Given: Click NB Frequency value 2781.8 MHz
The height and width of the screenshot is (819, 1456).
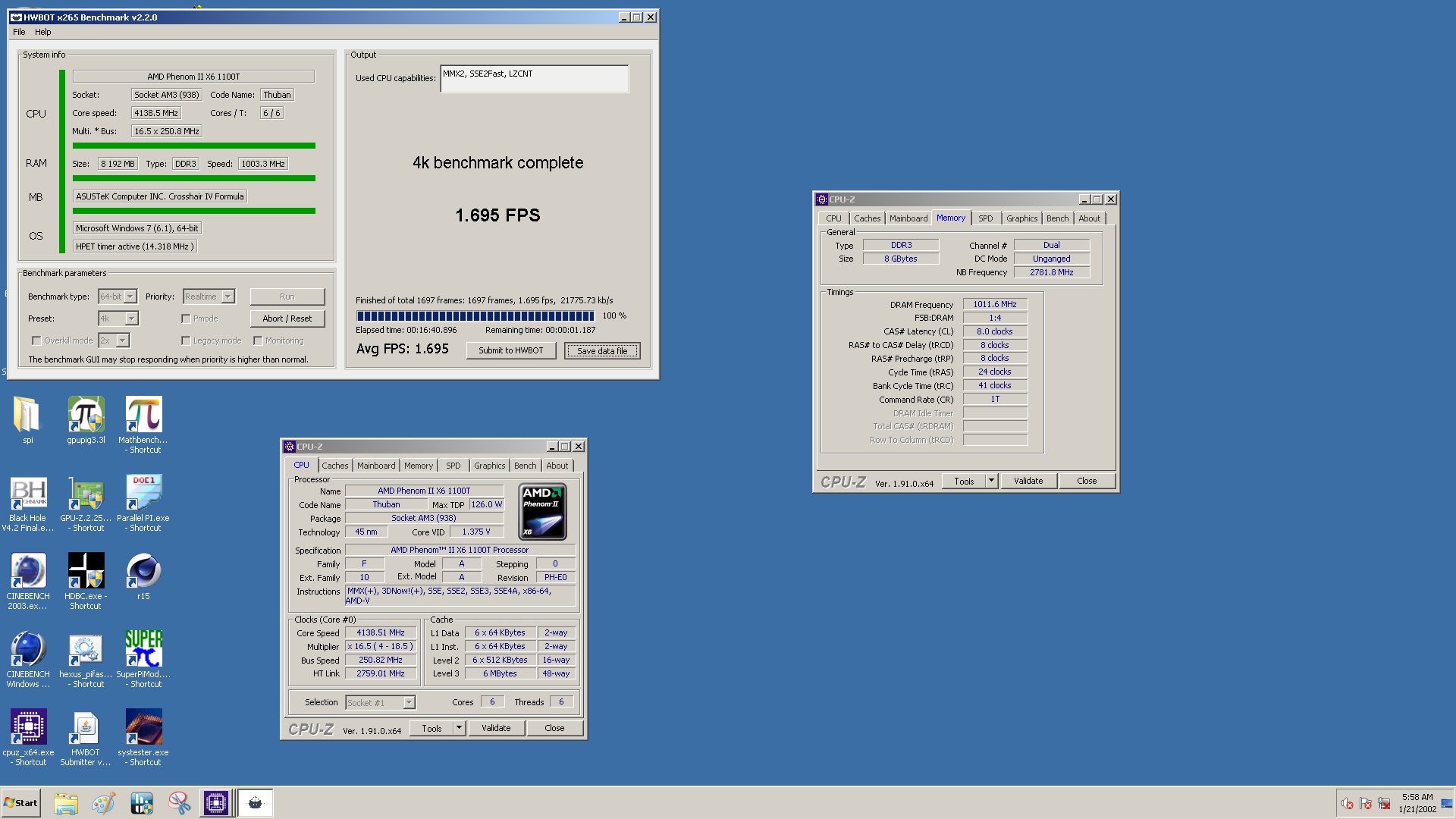Looking at the screenshot, I should [1052, 272].
